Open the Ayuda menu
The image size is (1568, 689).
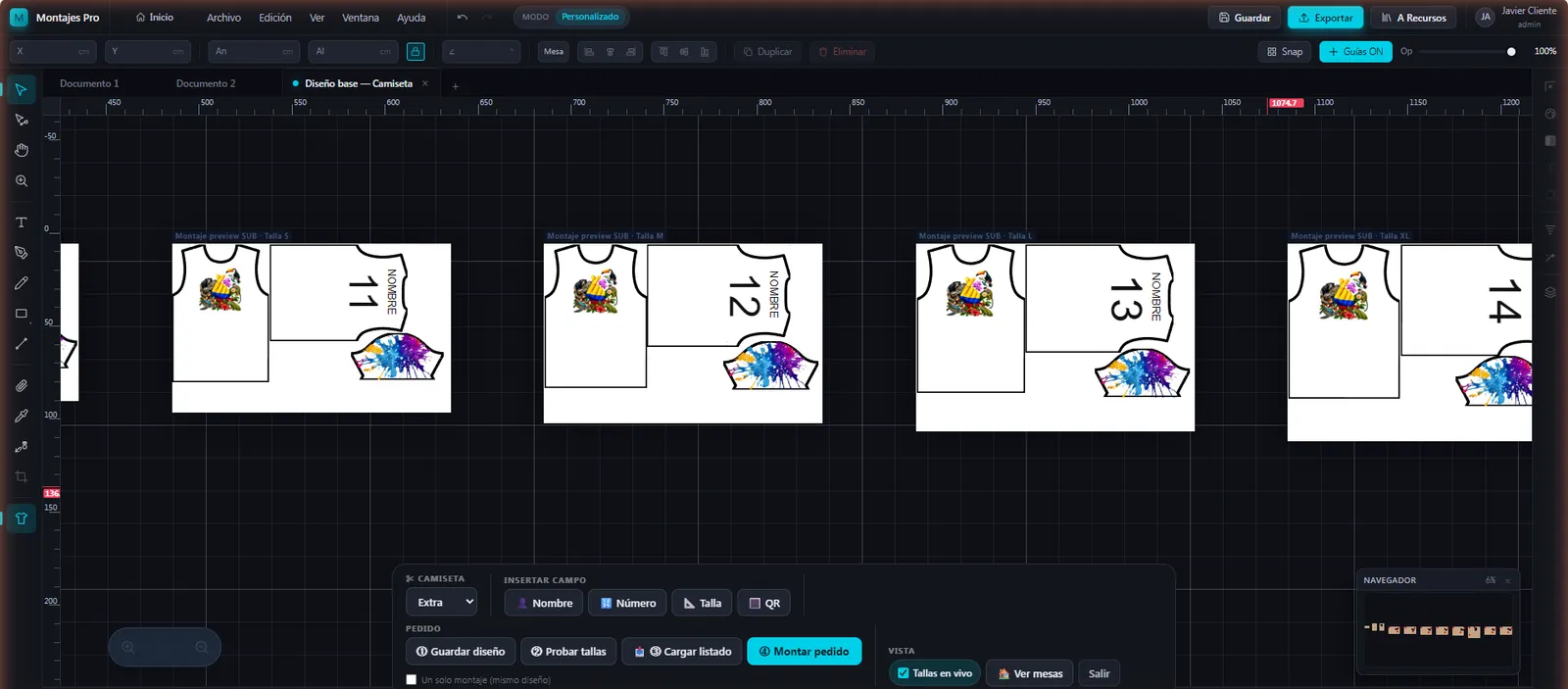point(412,18)
